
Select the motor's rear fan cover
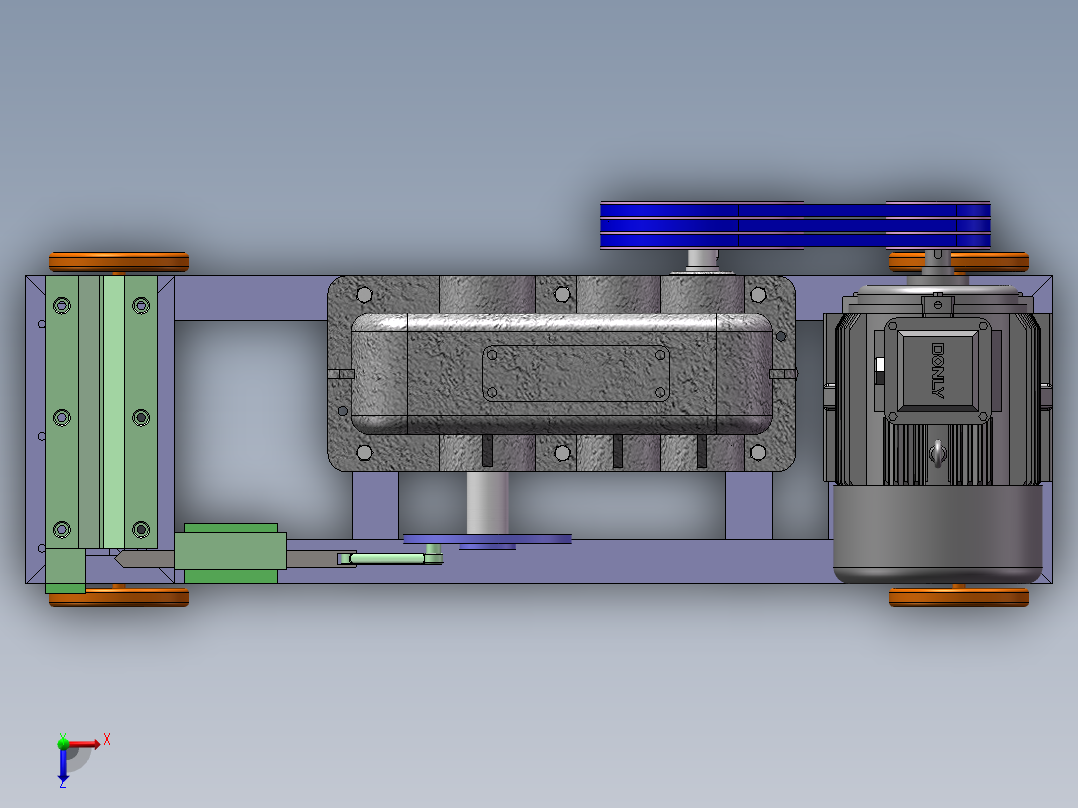[x=938, y=534]
